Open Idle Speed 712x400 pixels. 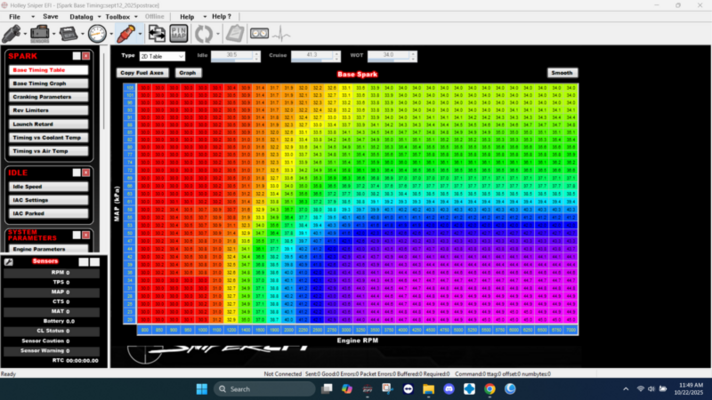[x=48, y=187]
